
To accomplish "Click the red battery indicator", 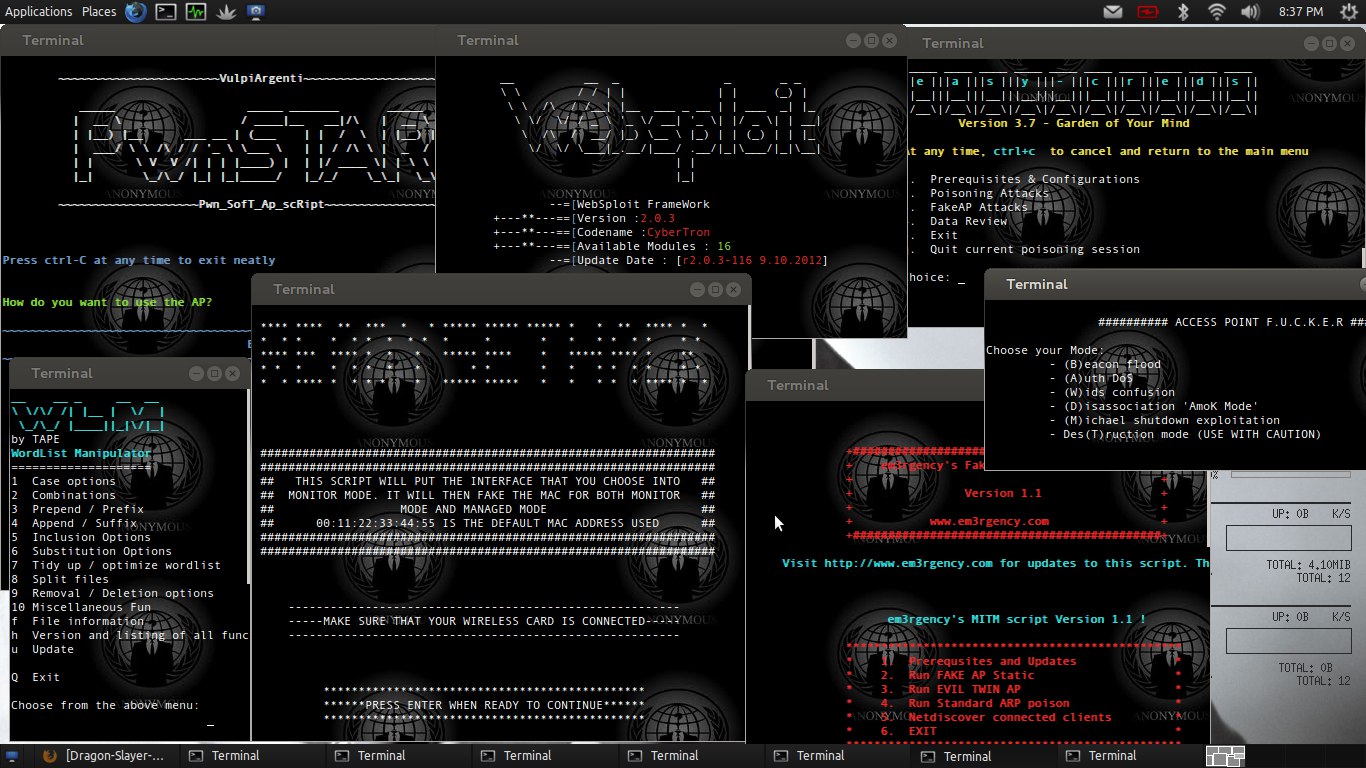I will click(x=1146, y=12).
